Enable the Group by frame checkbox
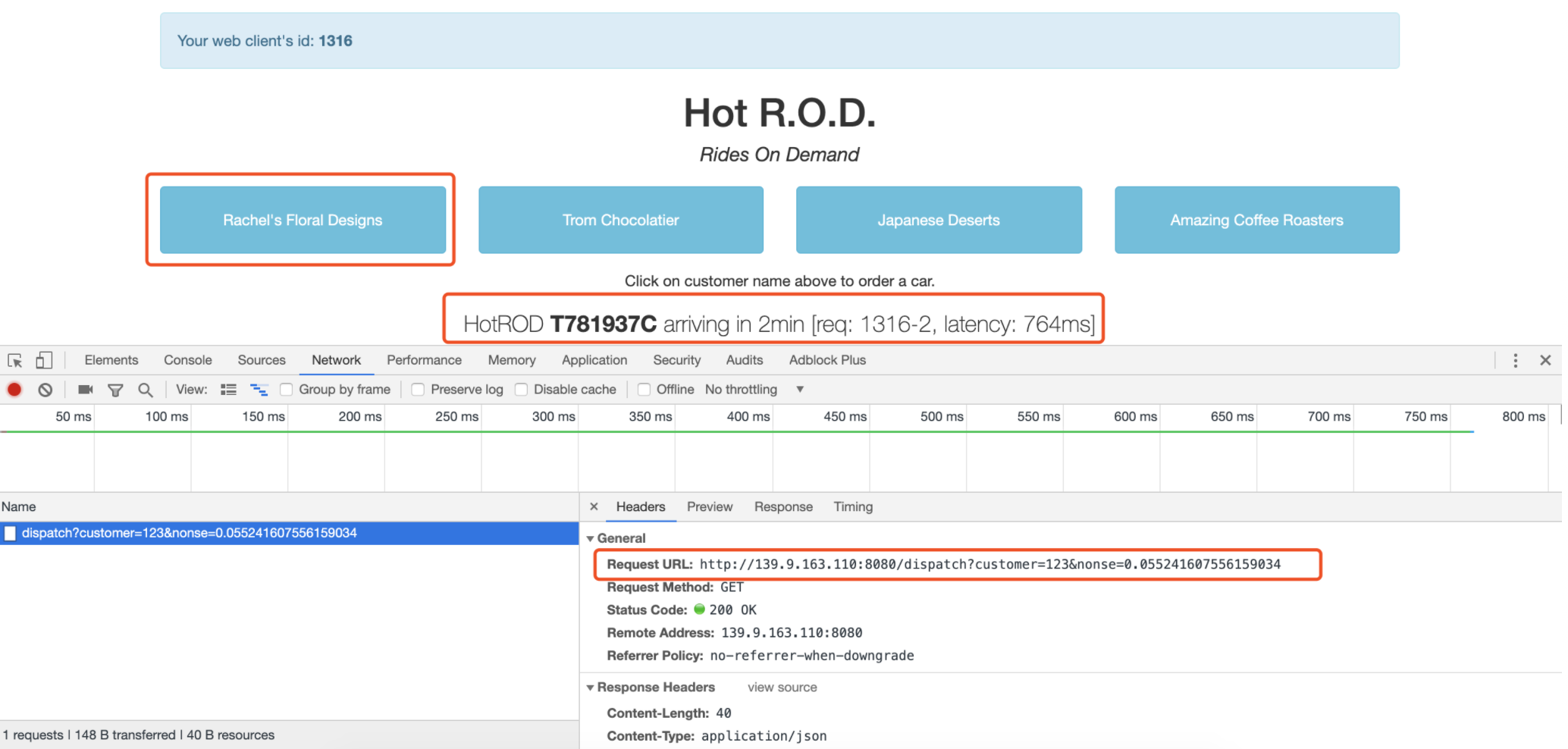 (x=287, y=390)
